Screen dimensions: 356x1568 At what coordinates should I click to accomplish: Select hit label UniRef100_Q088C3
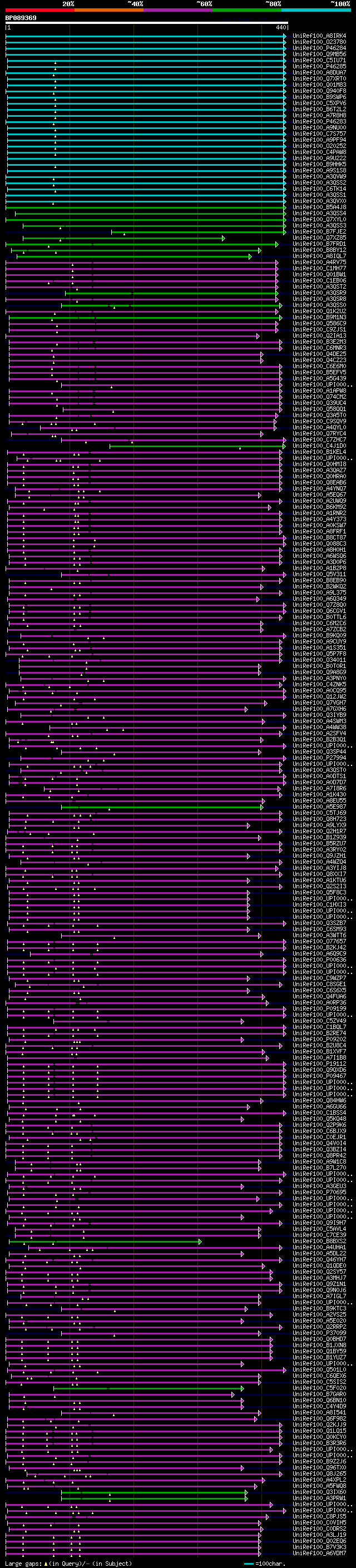[319, 544]
